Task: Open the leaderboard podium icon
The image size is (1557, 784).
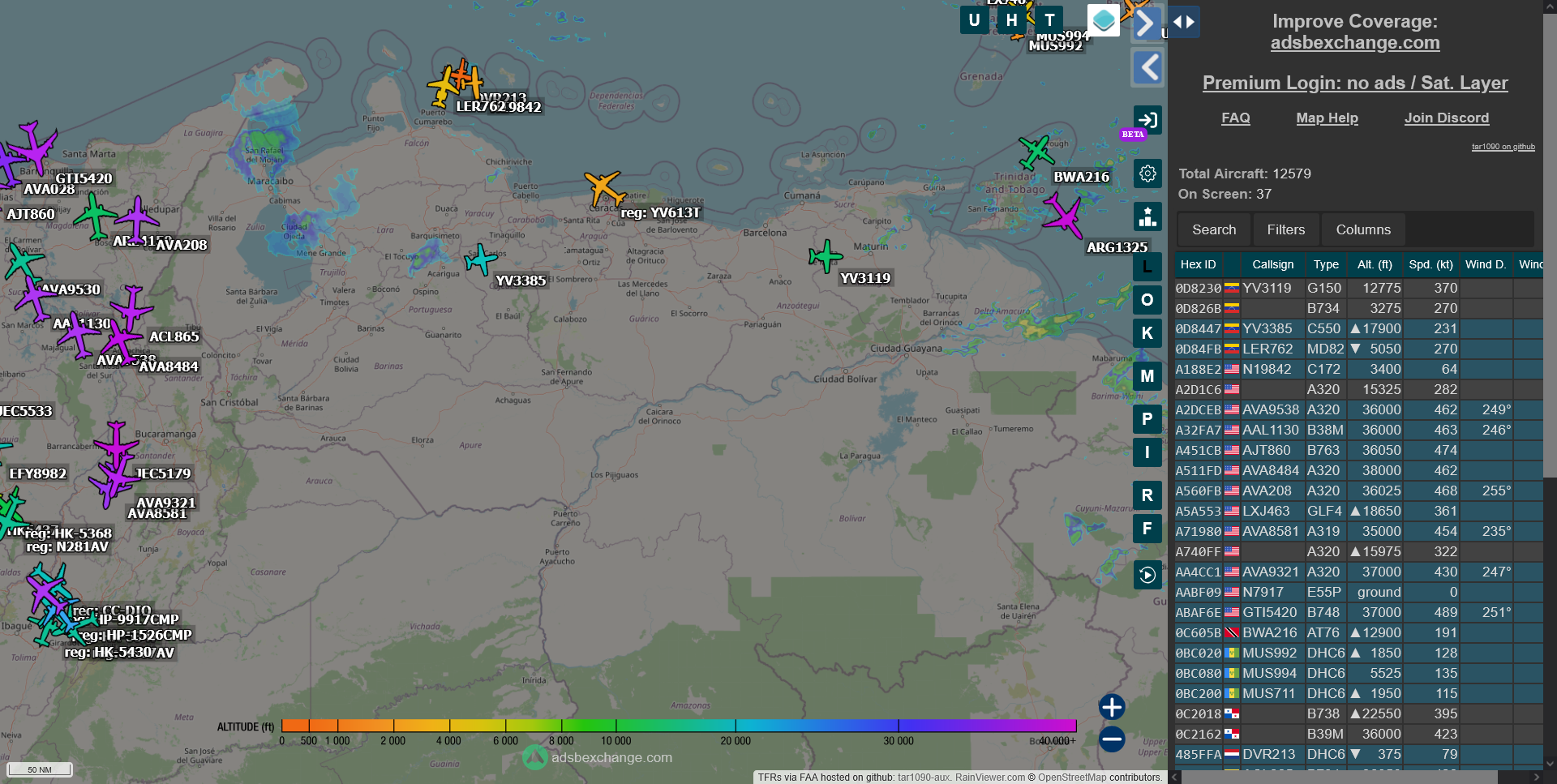Action: [x=1147, y=216]
